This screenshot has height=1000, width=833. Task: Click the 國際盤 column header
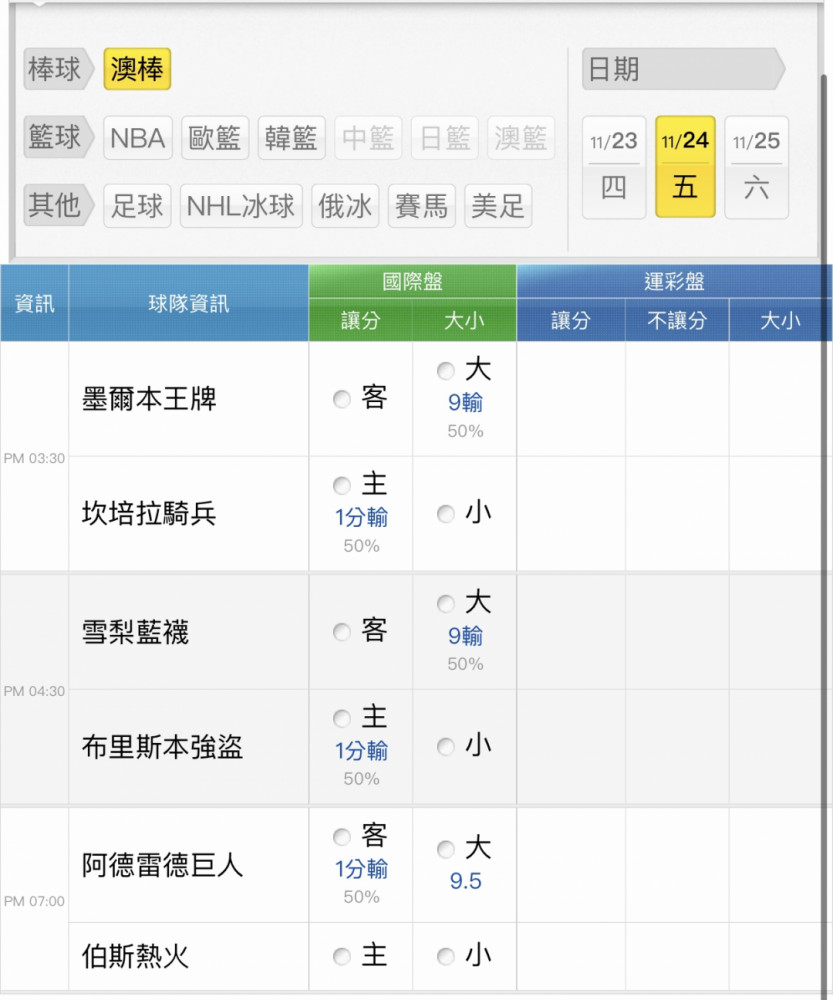tap(413, 281)
